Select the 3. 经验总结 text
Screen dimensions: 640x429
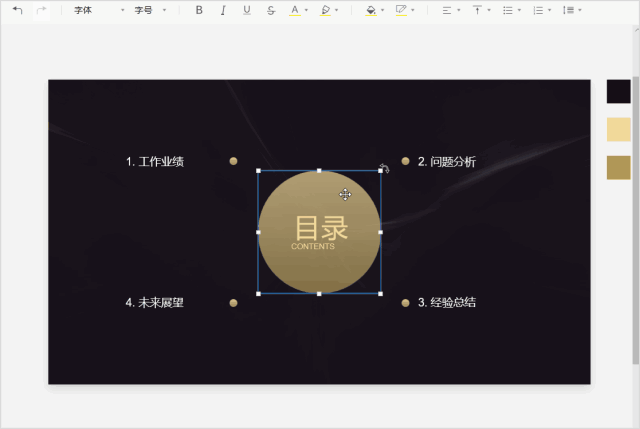[x=447, y=302]
